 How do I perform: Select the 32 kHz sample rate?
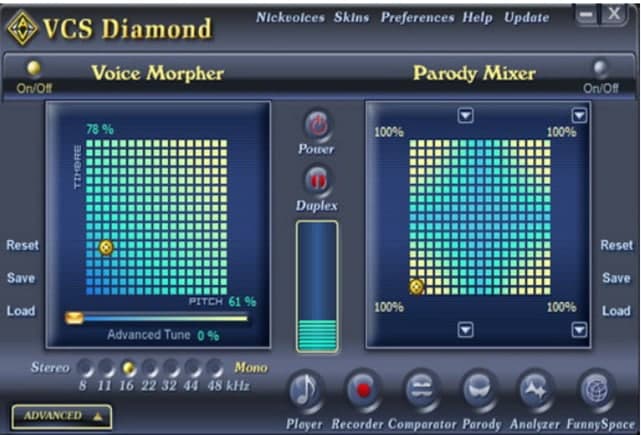171,368
